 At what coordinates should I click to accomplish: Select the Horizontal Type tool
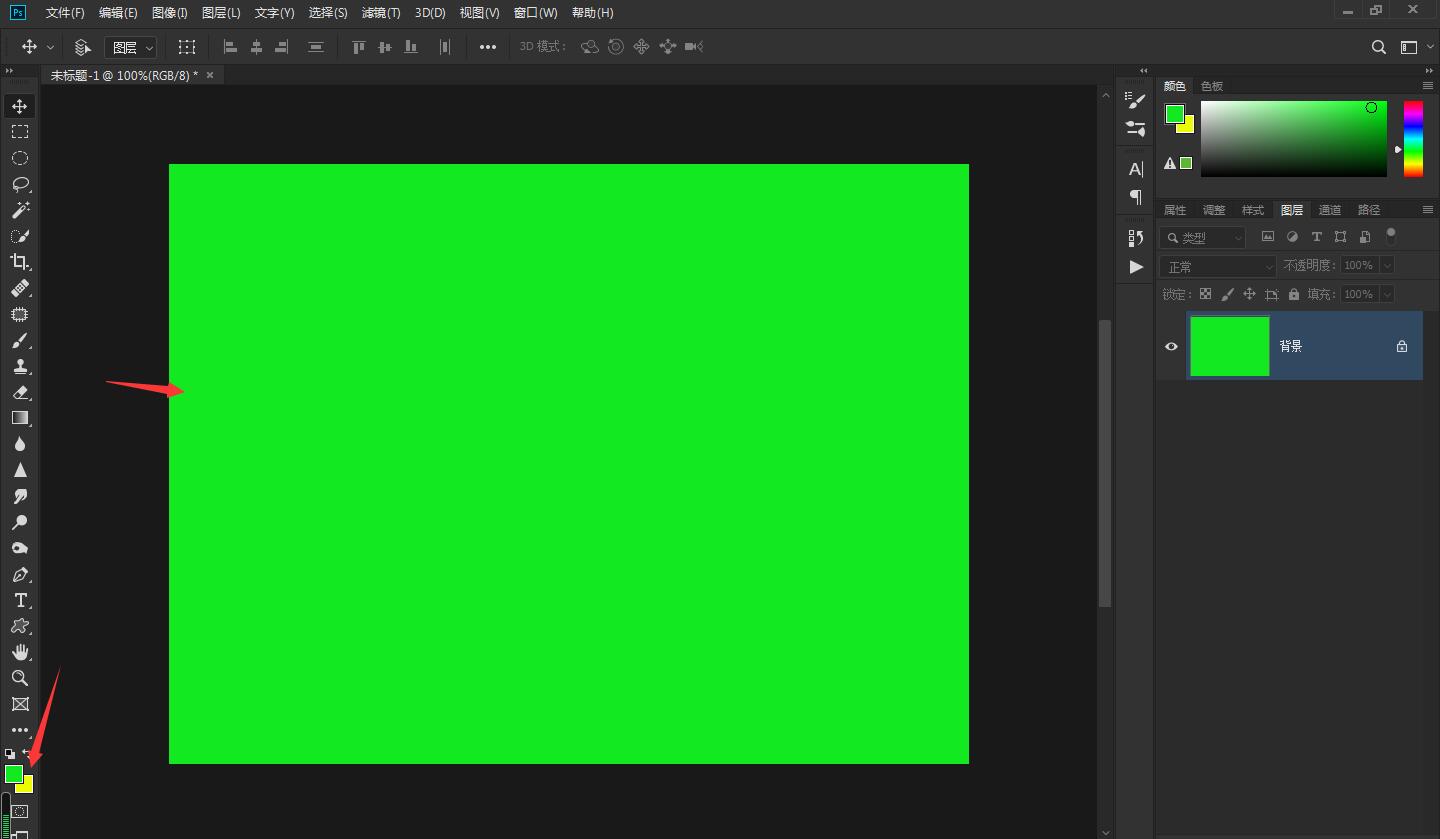click(x=20, y=600)
